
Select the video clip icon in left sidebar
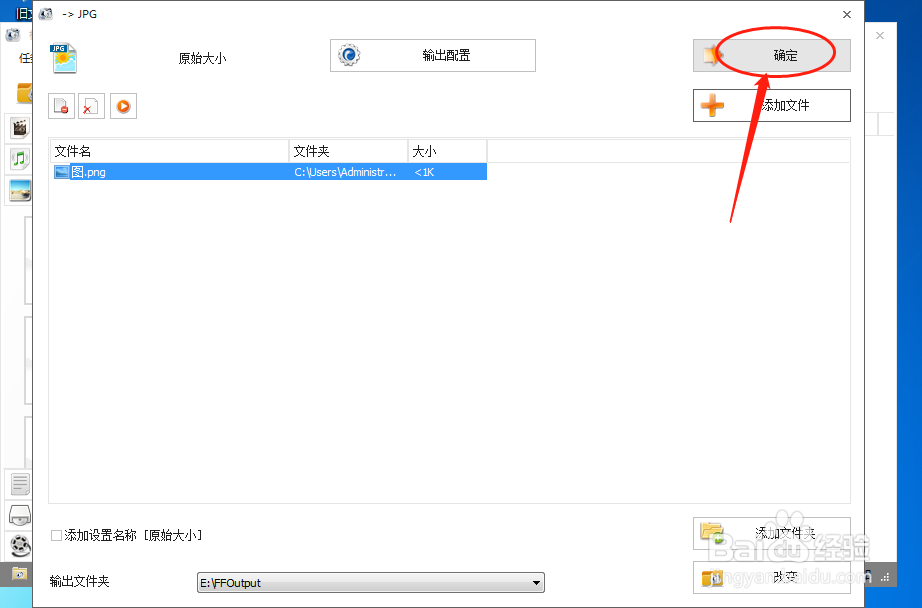click(20, 127)
